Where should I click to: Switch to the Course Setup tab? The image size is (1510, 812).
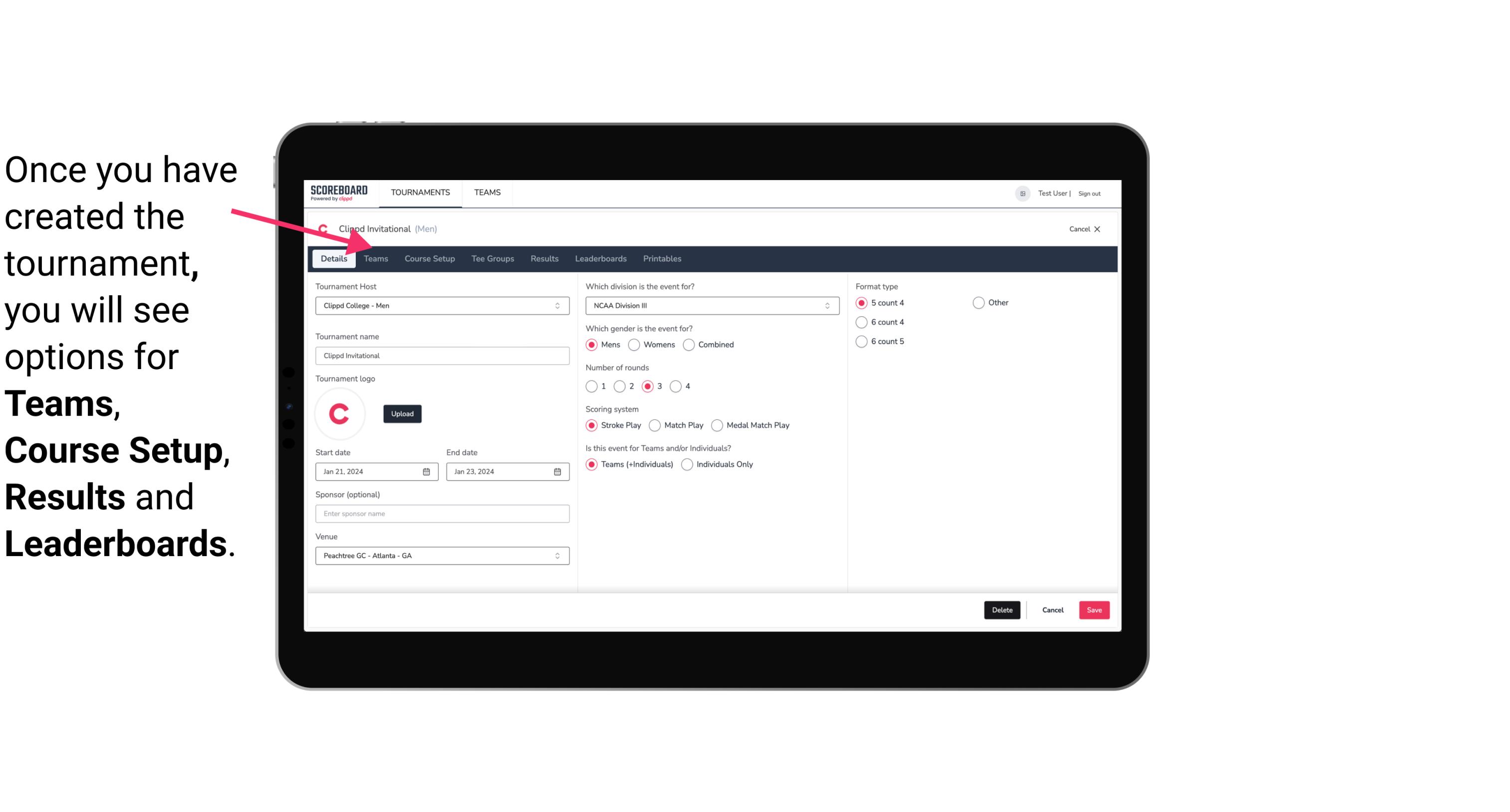(x=428, y=258)
